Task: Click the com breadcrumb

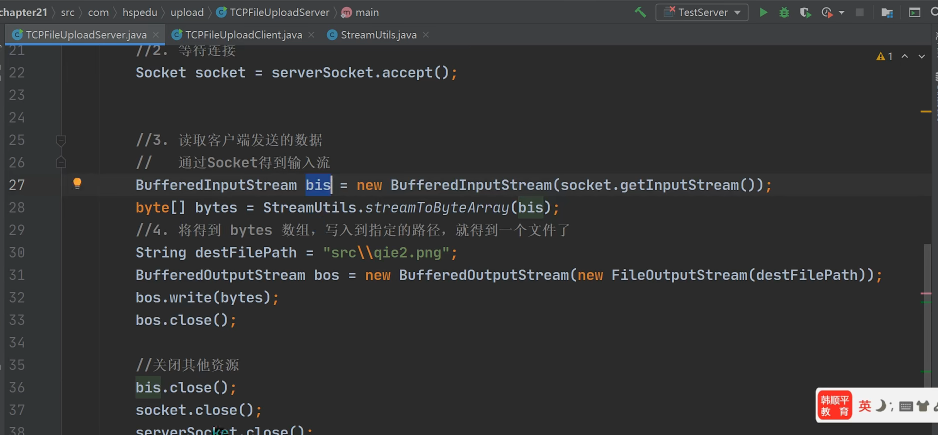Action: (98, 12)
